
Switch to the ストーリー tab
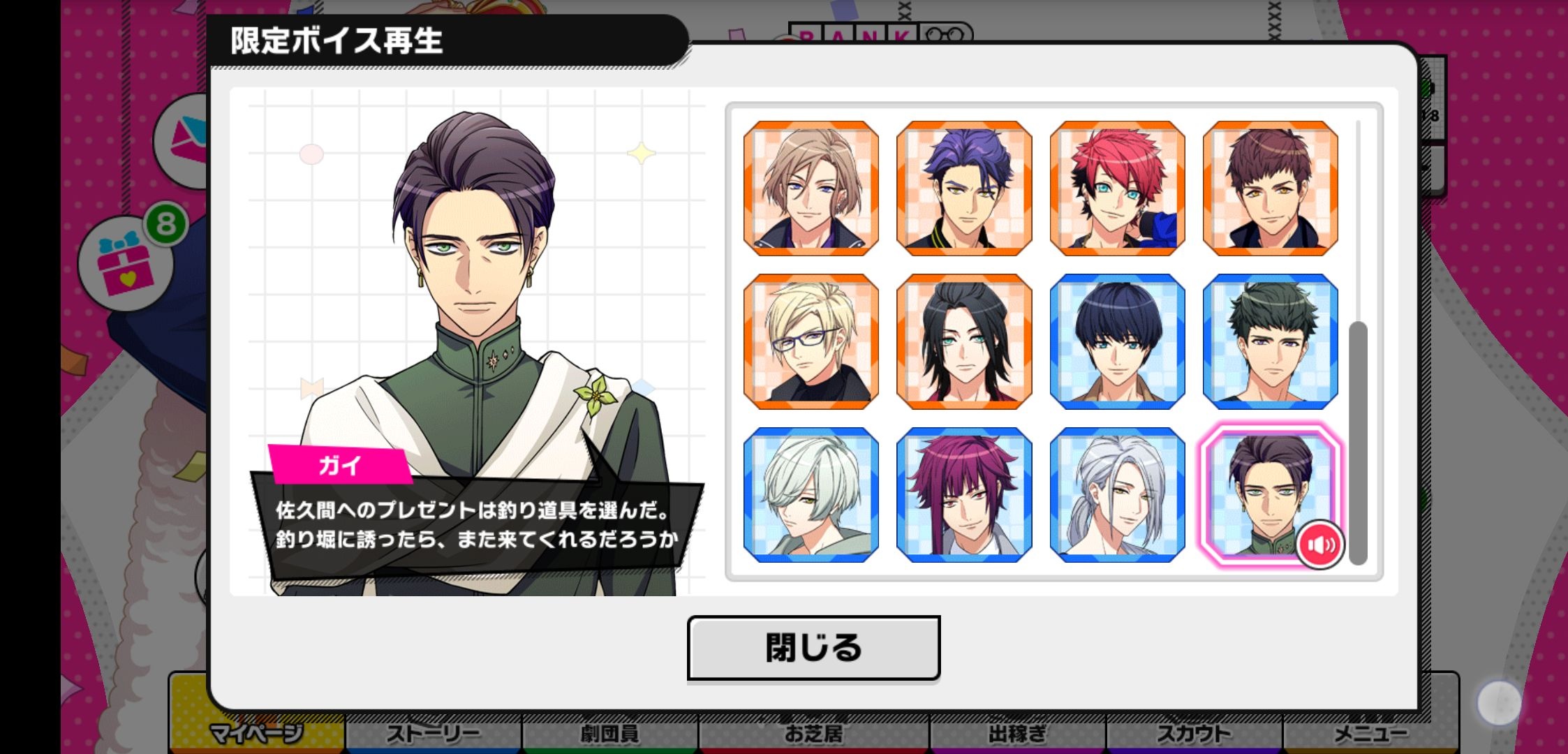(x=434, y=733)
